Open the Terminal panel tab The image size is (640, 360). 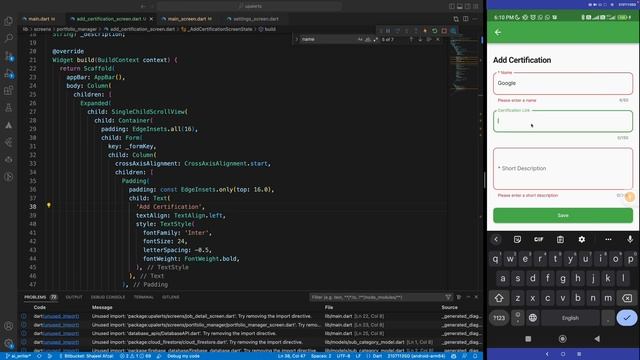click(x=144, y=297)
